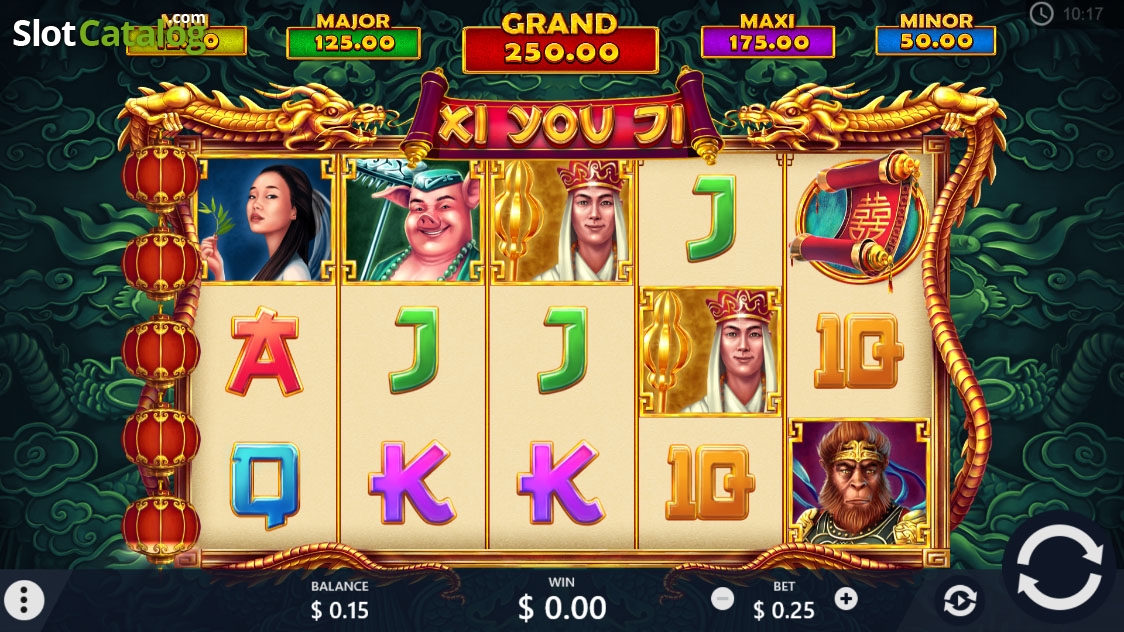1124x632 pixels.
Task: Open the three-dot menu
Action: (x=24, y=600)
